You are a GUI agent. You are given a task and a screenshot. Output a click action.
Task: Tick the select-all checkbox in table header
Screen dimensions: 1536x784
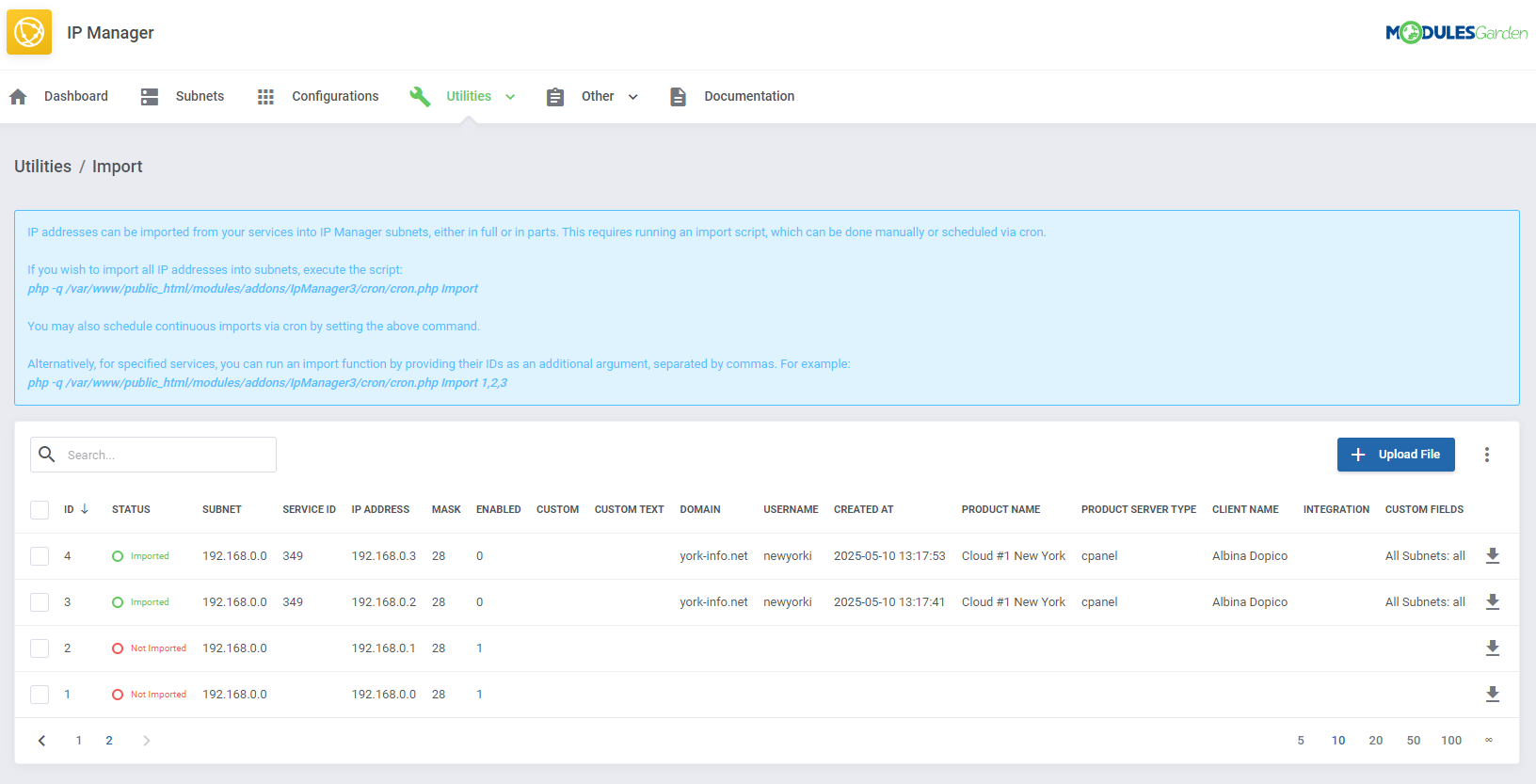[x=40, y=510]
